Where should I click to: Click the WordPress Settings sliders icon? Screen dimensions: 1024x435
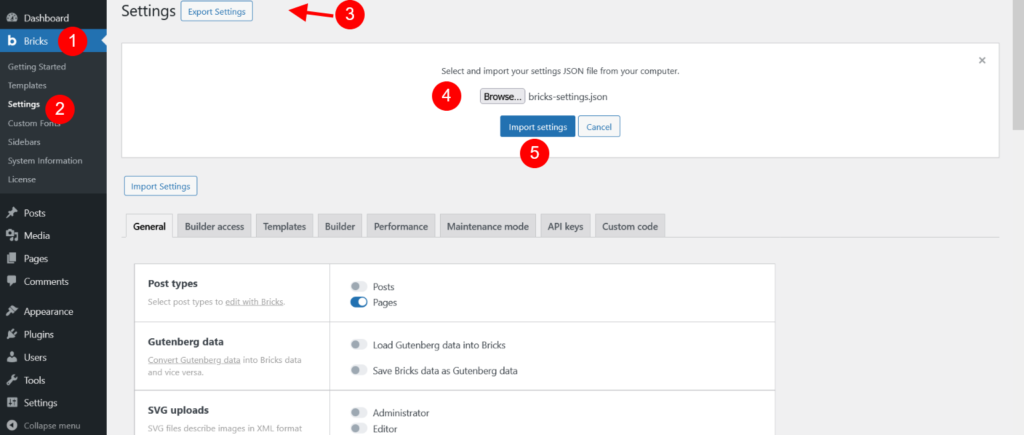(x=12, y=403)
